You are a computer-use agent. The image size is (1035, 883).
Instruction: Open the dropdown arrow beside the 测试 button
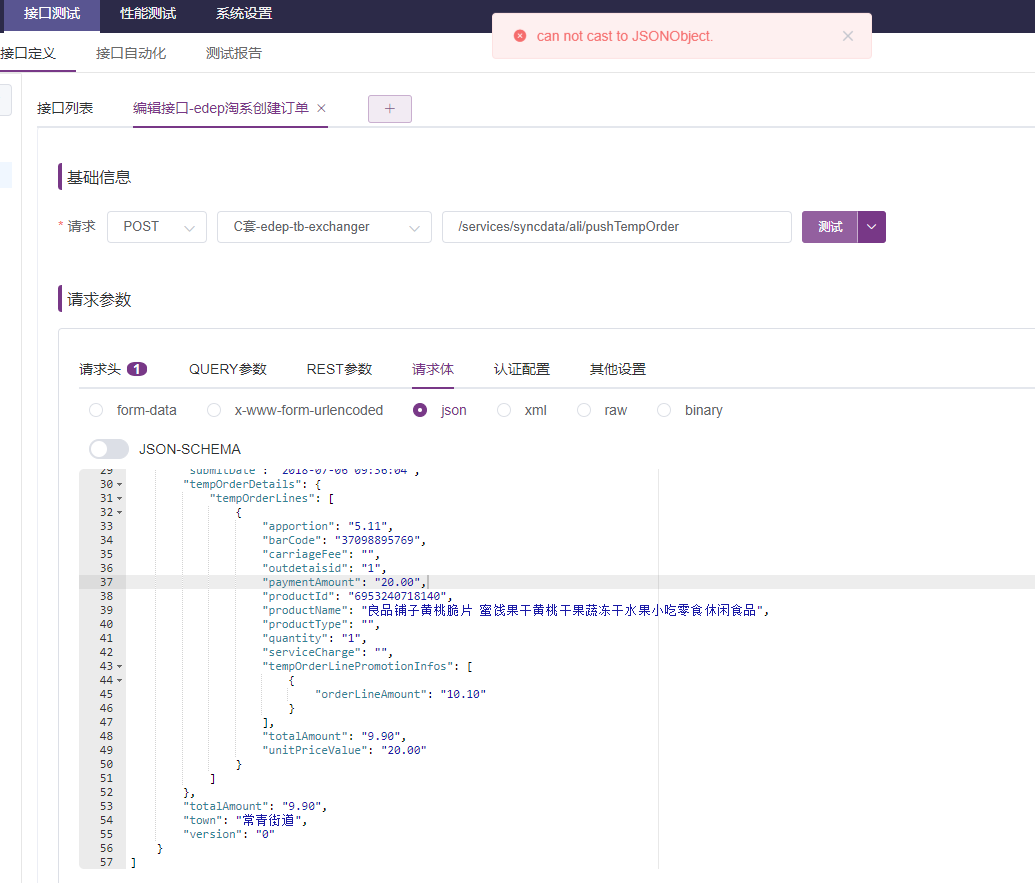[871, 227]
